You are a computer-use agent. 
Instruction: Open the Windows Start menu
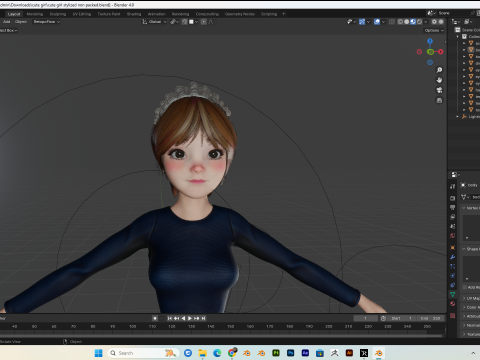98,353
